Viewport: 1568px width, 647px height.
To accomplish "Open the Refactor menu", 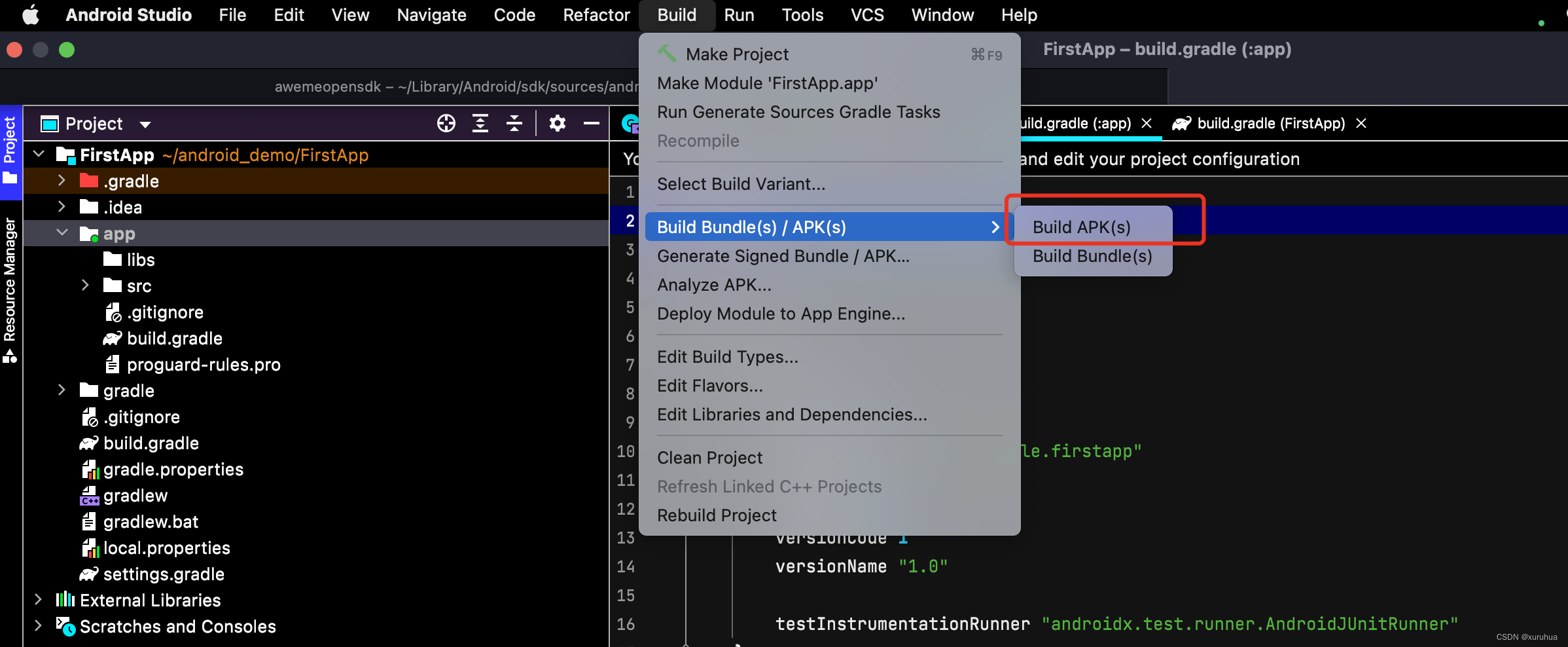I will (596, 14).
